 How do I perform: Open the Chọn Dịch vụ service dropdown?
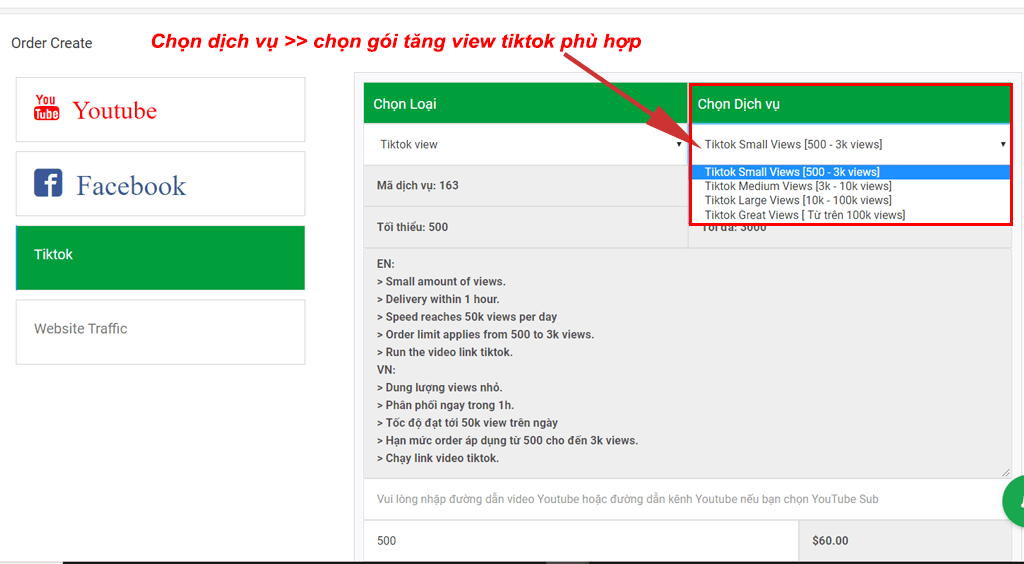click(x=850, y=144)
